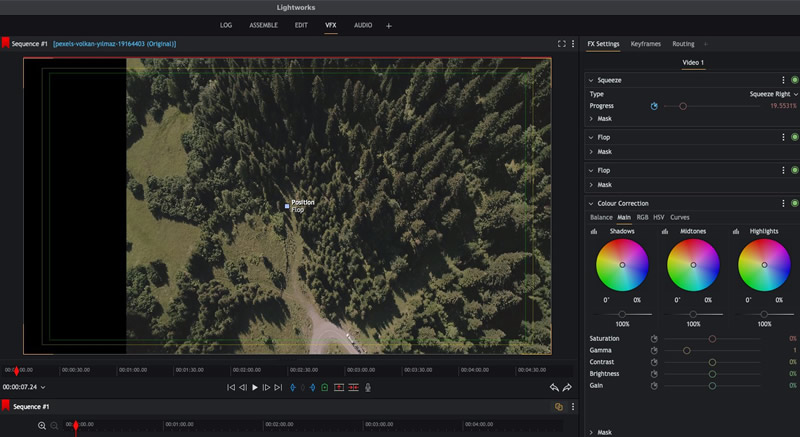This screenshot has width=800, height=437.
Task: Open Colour Correction HSV tab
Action: click(x=659, y=217)
